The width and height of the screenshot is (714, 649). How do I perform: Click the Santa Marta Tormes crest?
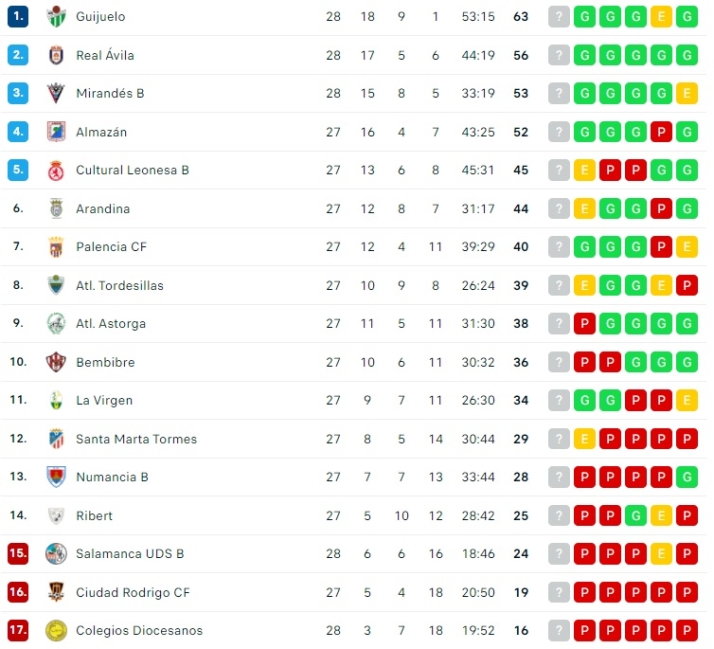(56, 439)
